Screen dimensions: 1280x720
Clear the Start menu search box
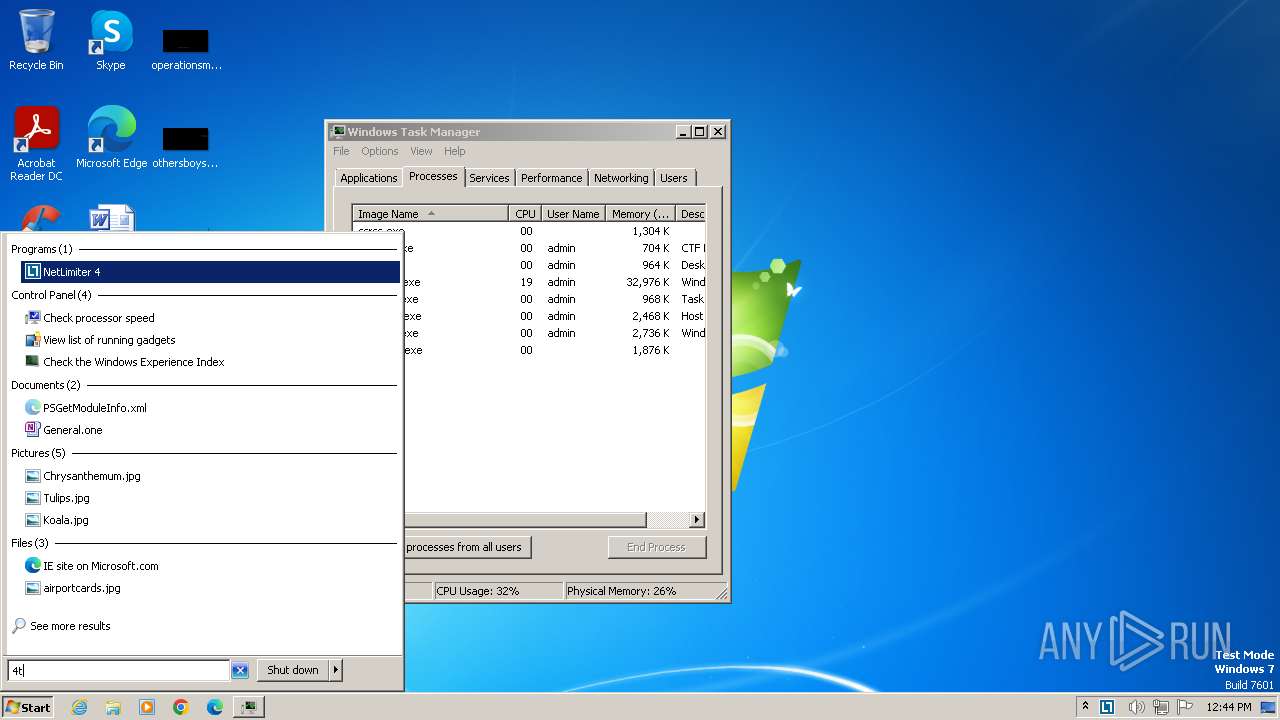coord(240,670)
